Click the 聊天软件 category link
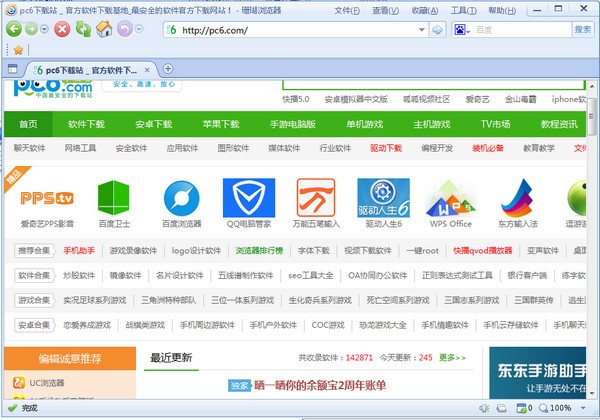The image size is (600, 420). (29, 148)
